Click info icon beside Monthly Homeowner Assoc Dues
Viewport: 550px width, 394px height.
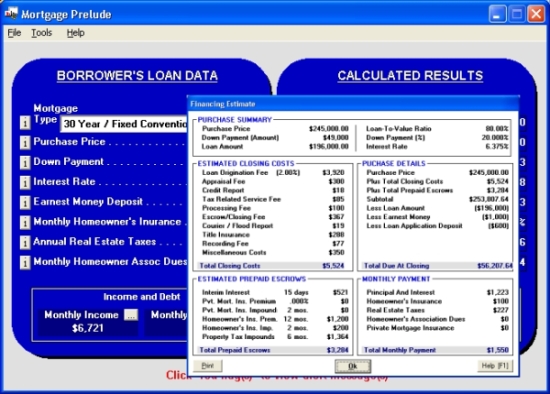[x=25, y=262]
